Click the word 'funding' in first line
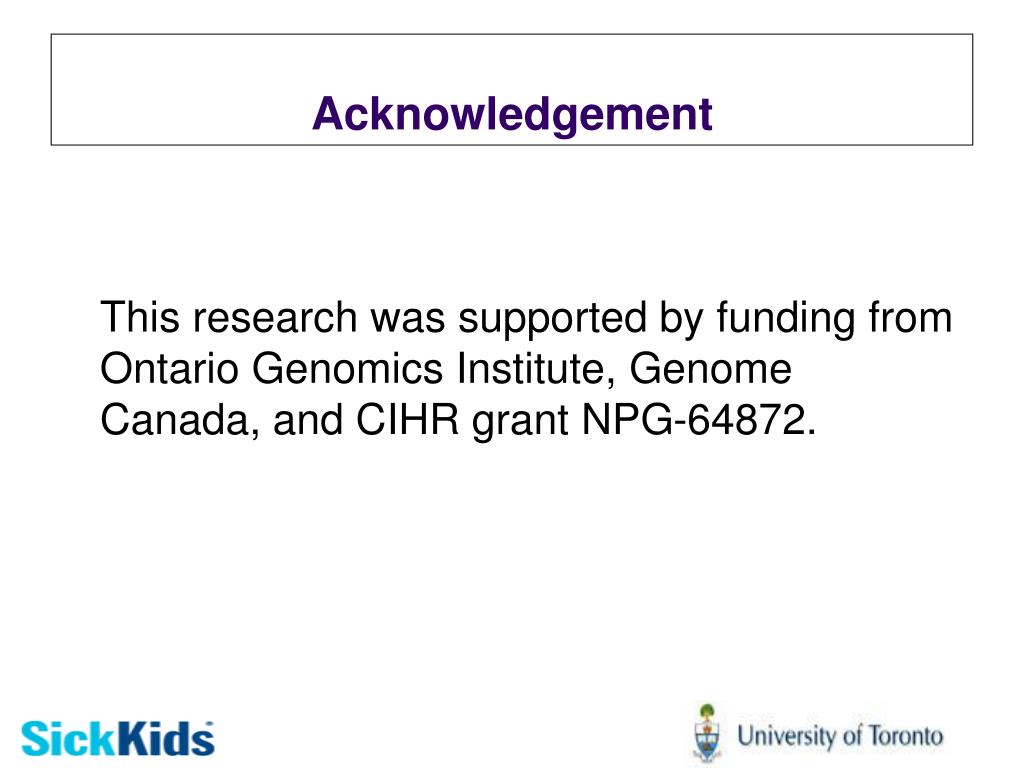This screenshot has width=1024, height=768. 786,319
